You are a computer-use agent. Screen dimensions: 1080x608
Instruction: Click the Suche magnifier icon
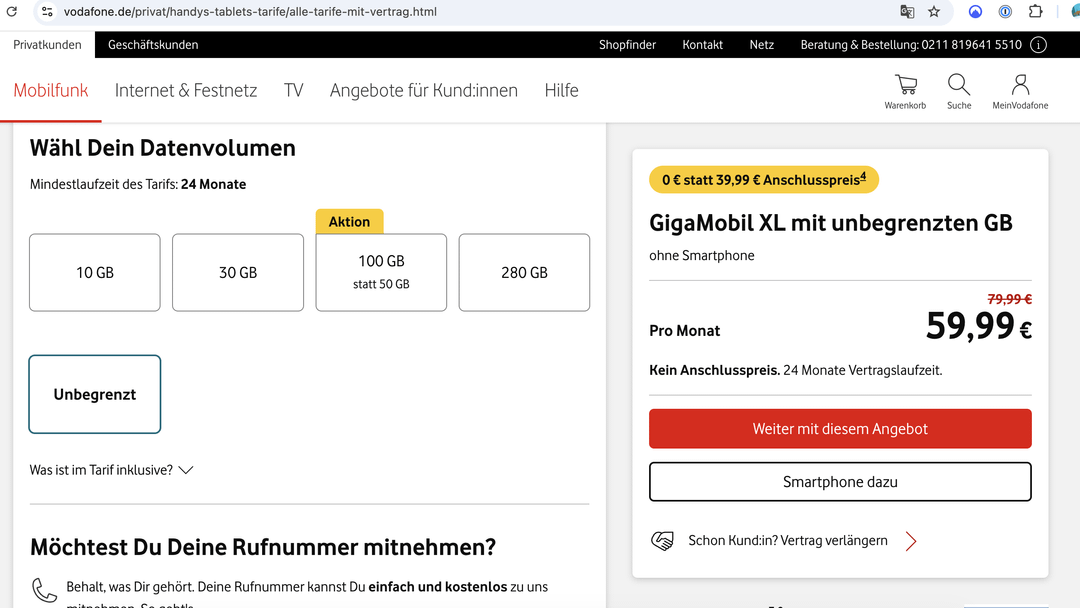959,90
